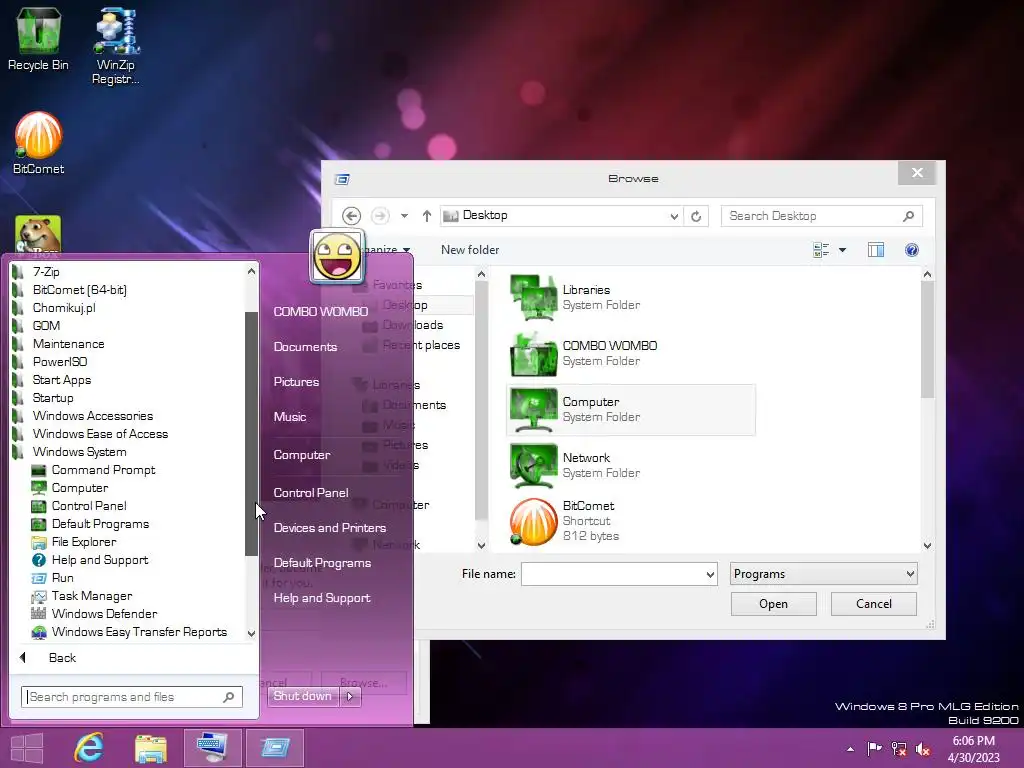Viewport: 1024px width, 768px height.
Task: Click the taskbar clock showing 6:06 PM
Action: pyautogui.click(x=973, y=749)
